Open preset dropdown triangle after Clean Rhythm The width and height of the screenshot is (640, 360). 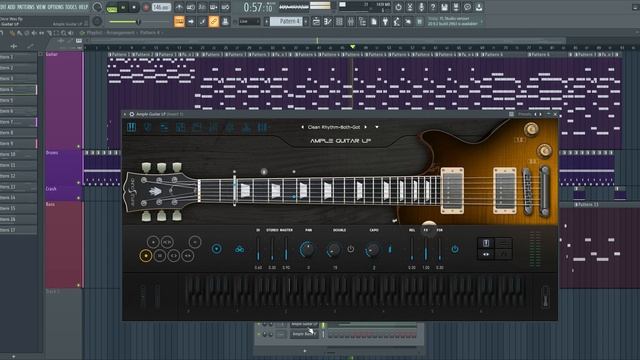(x=377, y=127)
